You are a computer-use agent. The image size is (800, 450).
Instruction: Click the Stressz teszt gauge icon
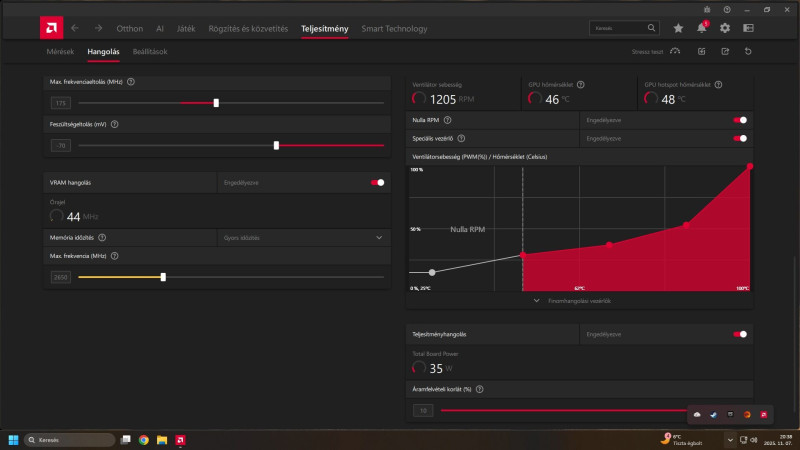[x=675, y=52]
